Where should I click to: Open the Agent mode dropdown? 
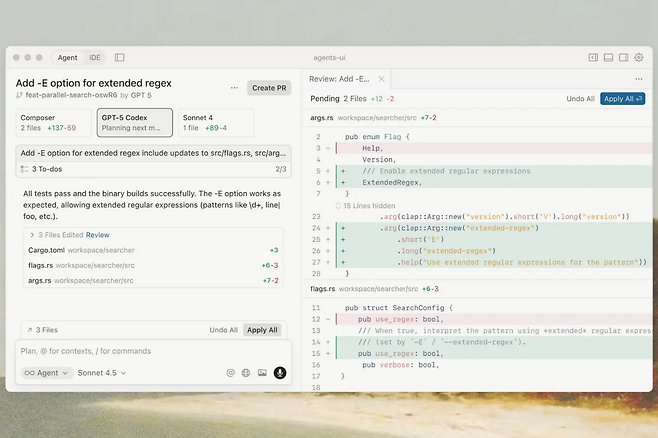click(47, 373)
